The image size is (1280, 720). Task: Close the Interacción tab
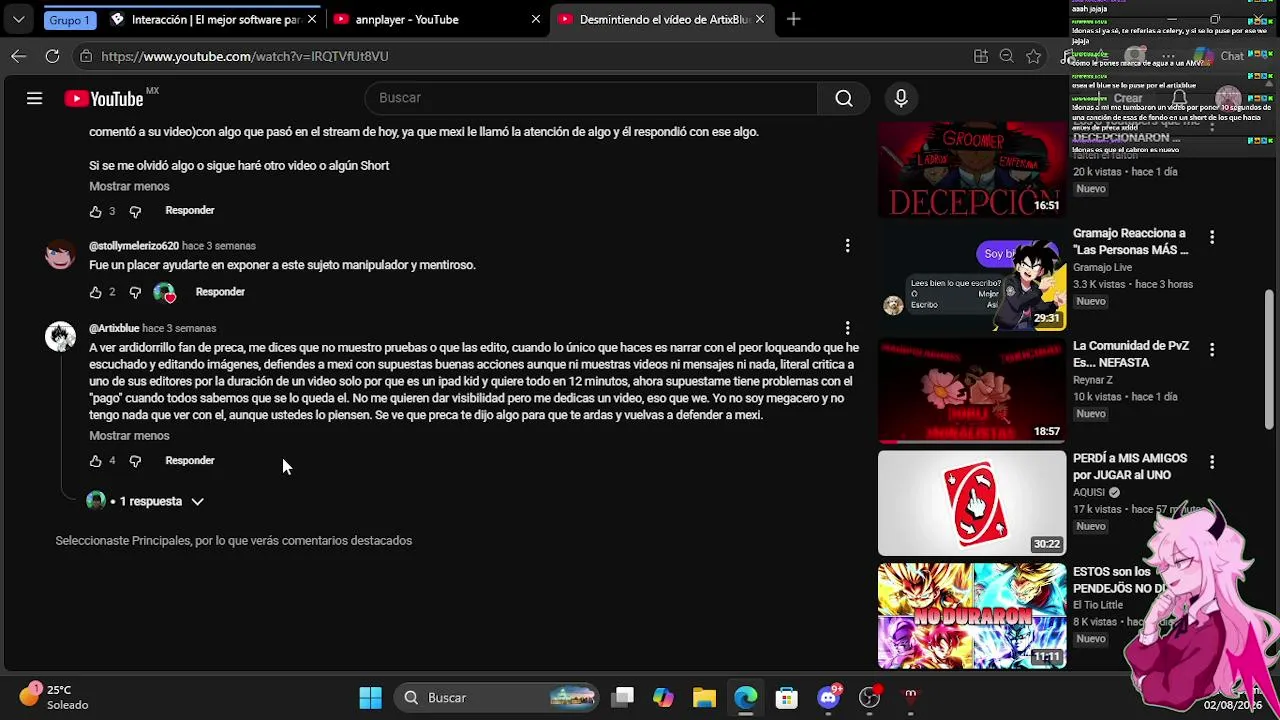pos(312,19)
